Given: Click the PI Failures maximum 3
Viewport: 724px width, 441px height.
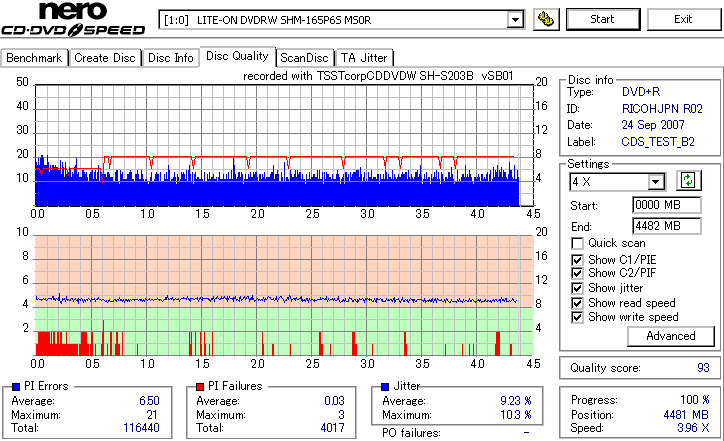Looking at the screenshot, I should tap(341, 415).
